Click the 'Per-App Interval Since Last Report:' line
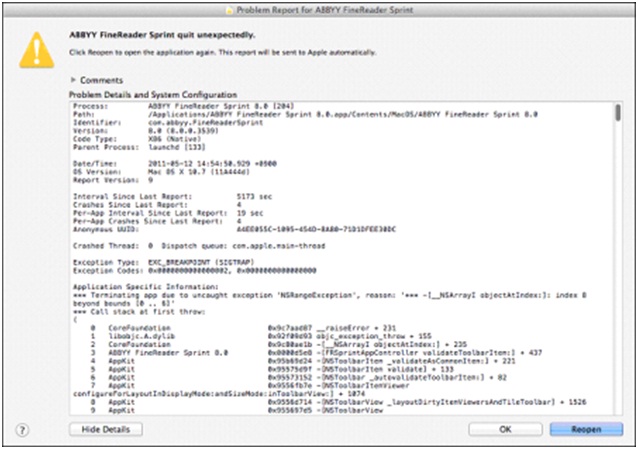This screenshot has width=638, height=449. click(x=168, y=213)
